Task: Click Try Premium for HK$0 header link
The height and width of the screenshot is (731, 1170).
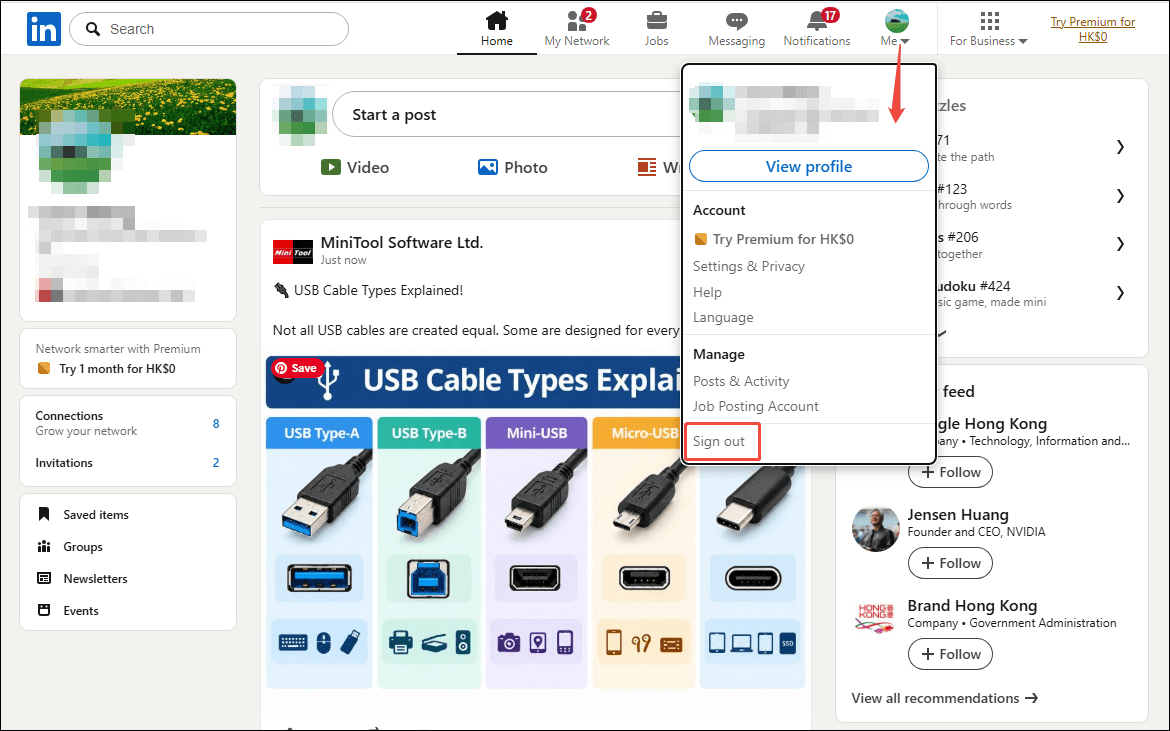Action: 1092,29
